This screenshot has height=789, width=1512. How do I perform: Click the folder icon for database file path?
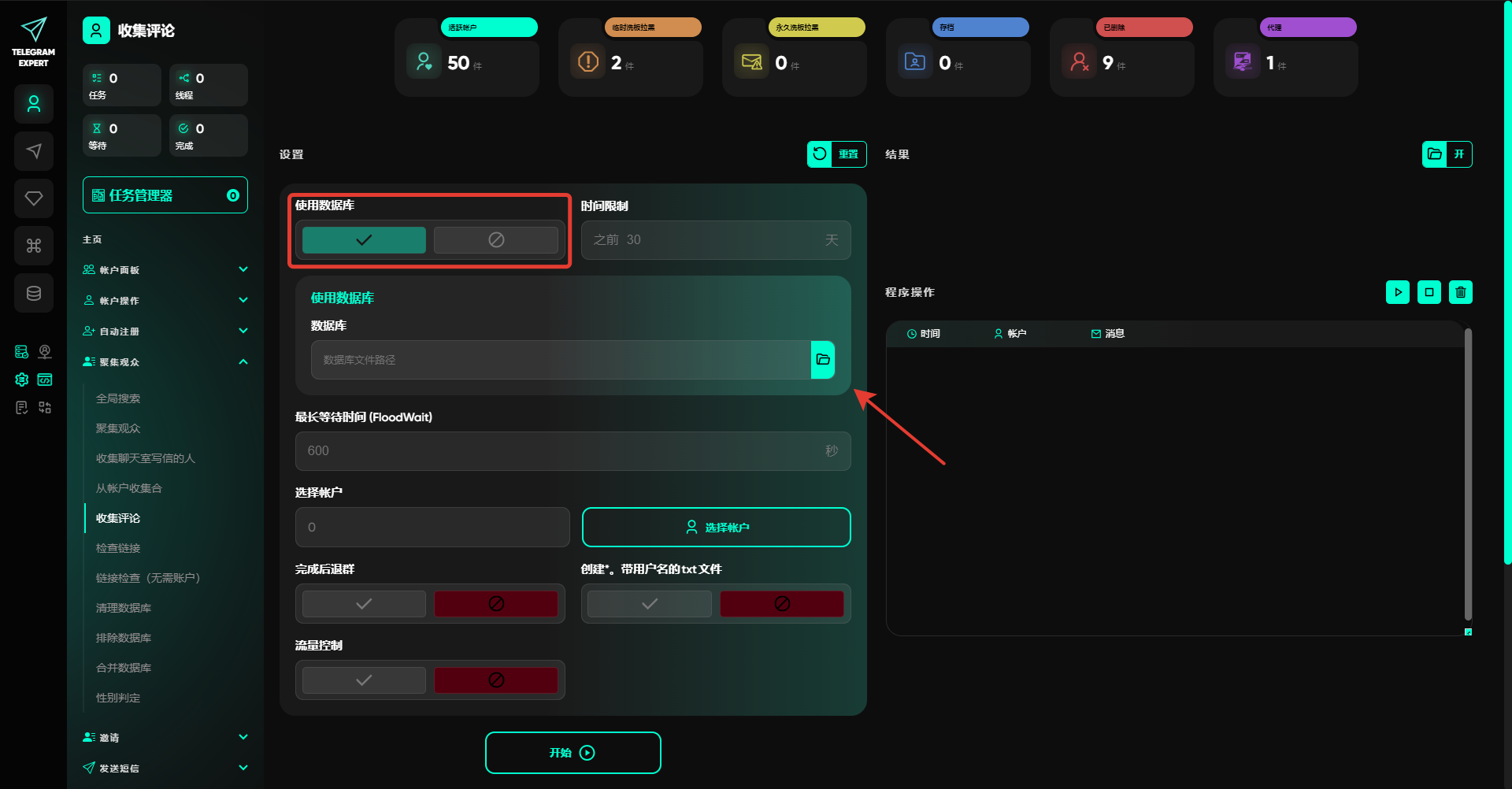coord(823,360)
